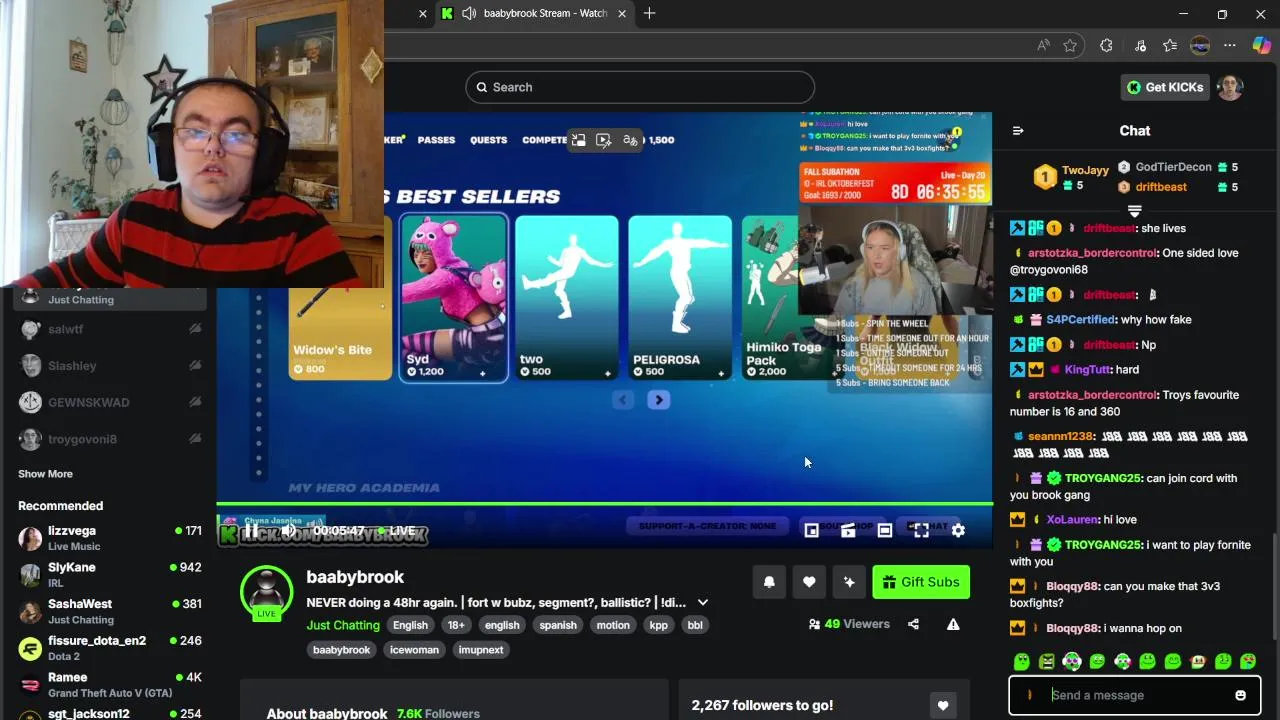Open the Favorites list icon
Viewport: 1280px width, 720px height.
pos(1170,45)
